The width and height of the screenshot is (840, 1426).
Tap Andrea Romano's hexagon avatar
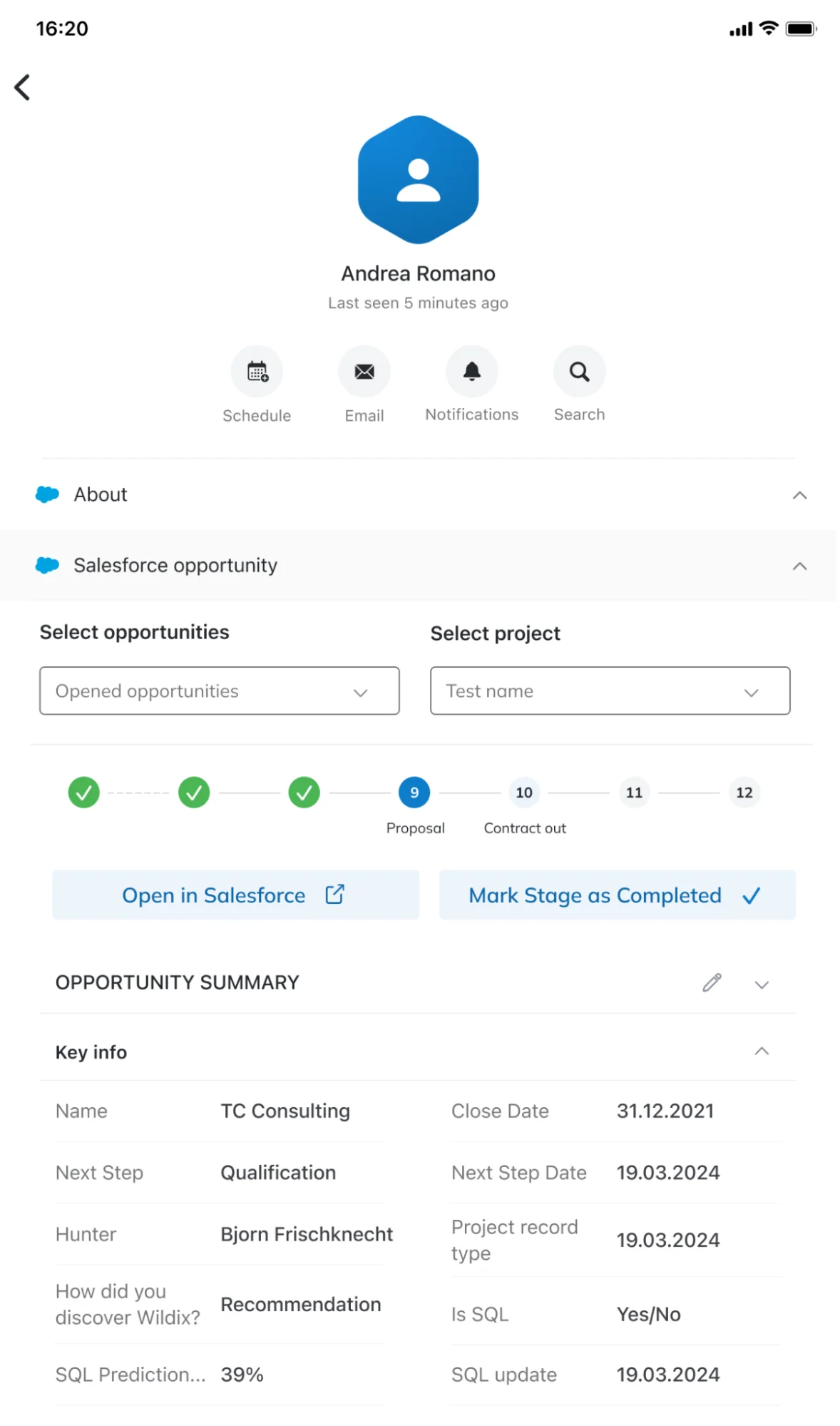click(418, 180)
